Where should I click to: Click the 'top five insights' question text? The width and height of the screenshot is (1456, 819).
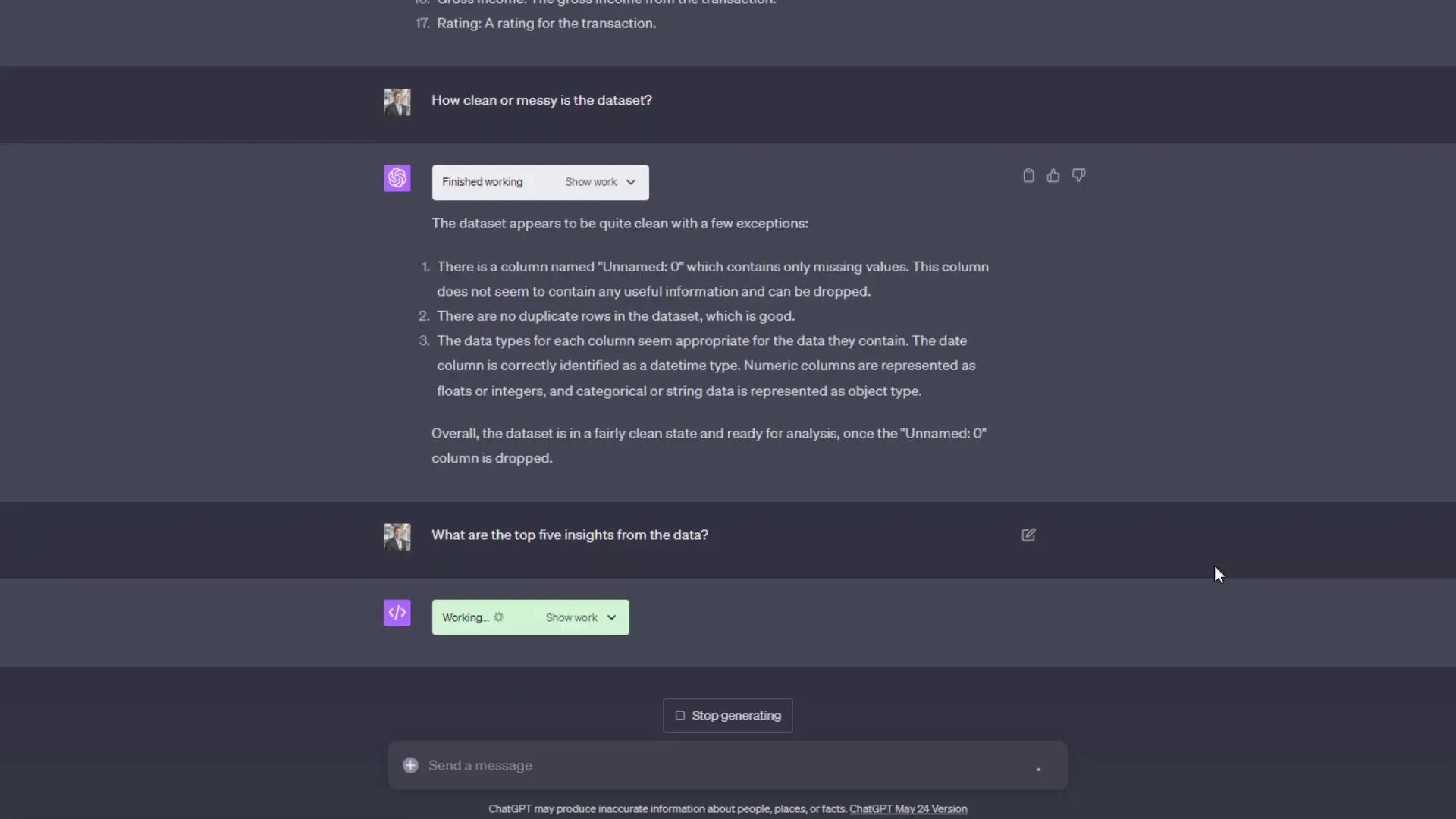[x=570, y=535]
